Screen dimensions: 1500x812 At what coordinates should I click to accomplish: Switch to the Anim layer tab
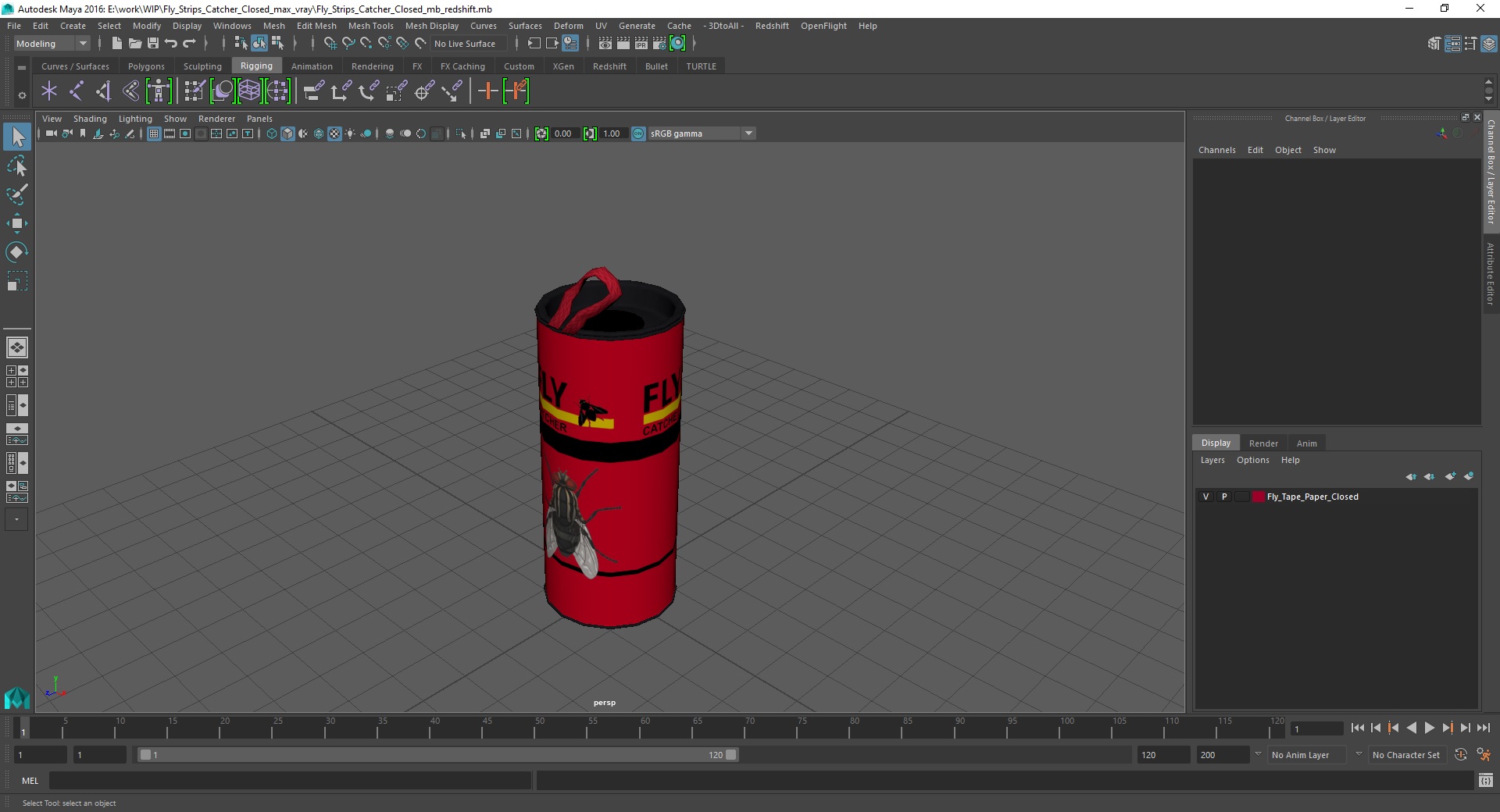click(1306, 443)
